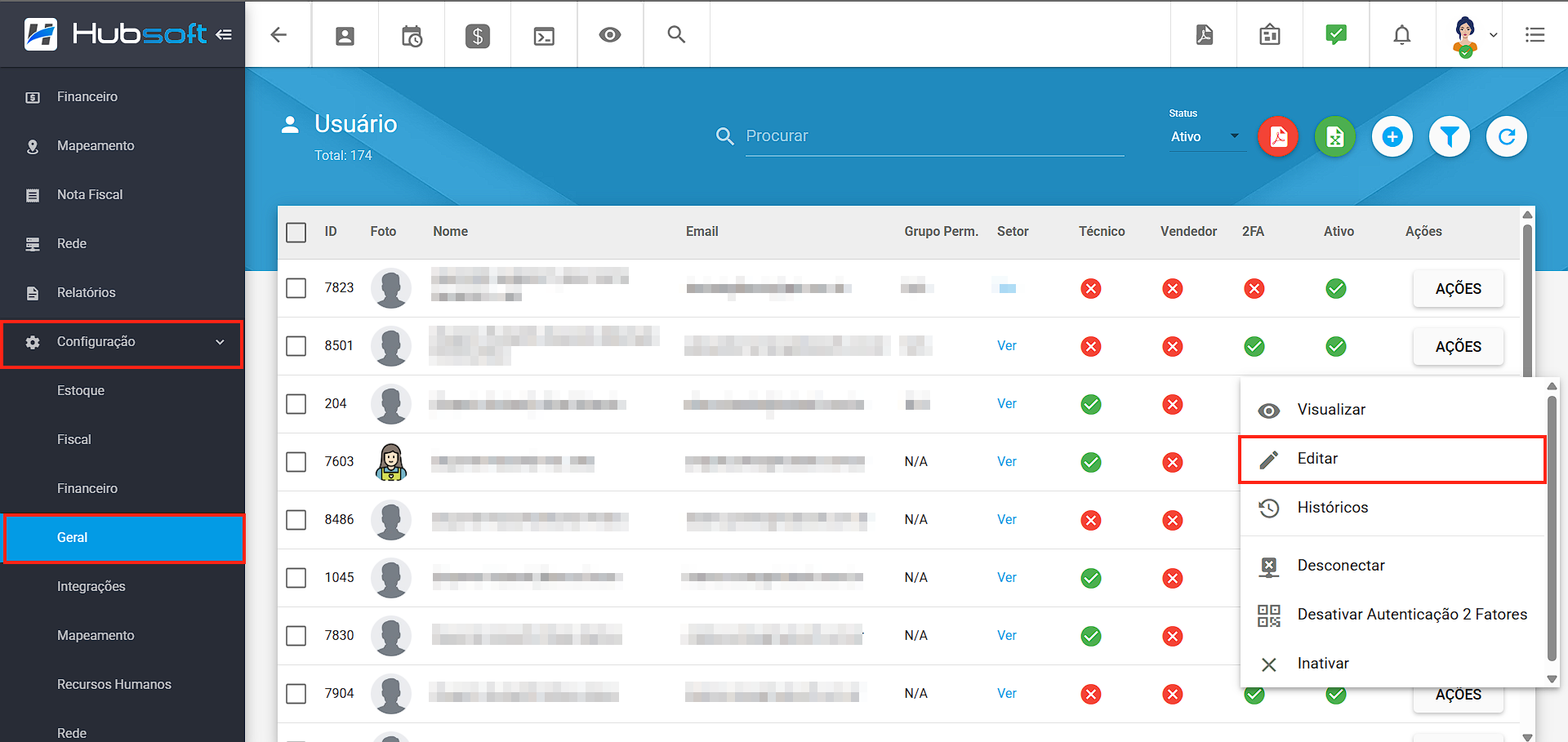The height and width of the screenshot is (742, 1568).
Task: Select the checkbox for user 7830
Action: click(x=296, y=636)
